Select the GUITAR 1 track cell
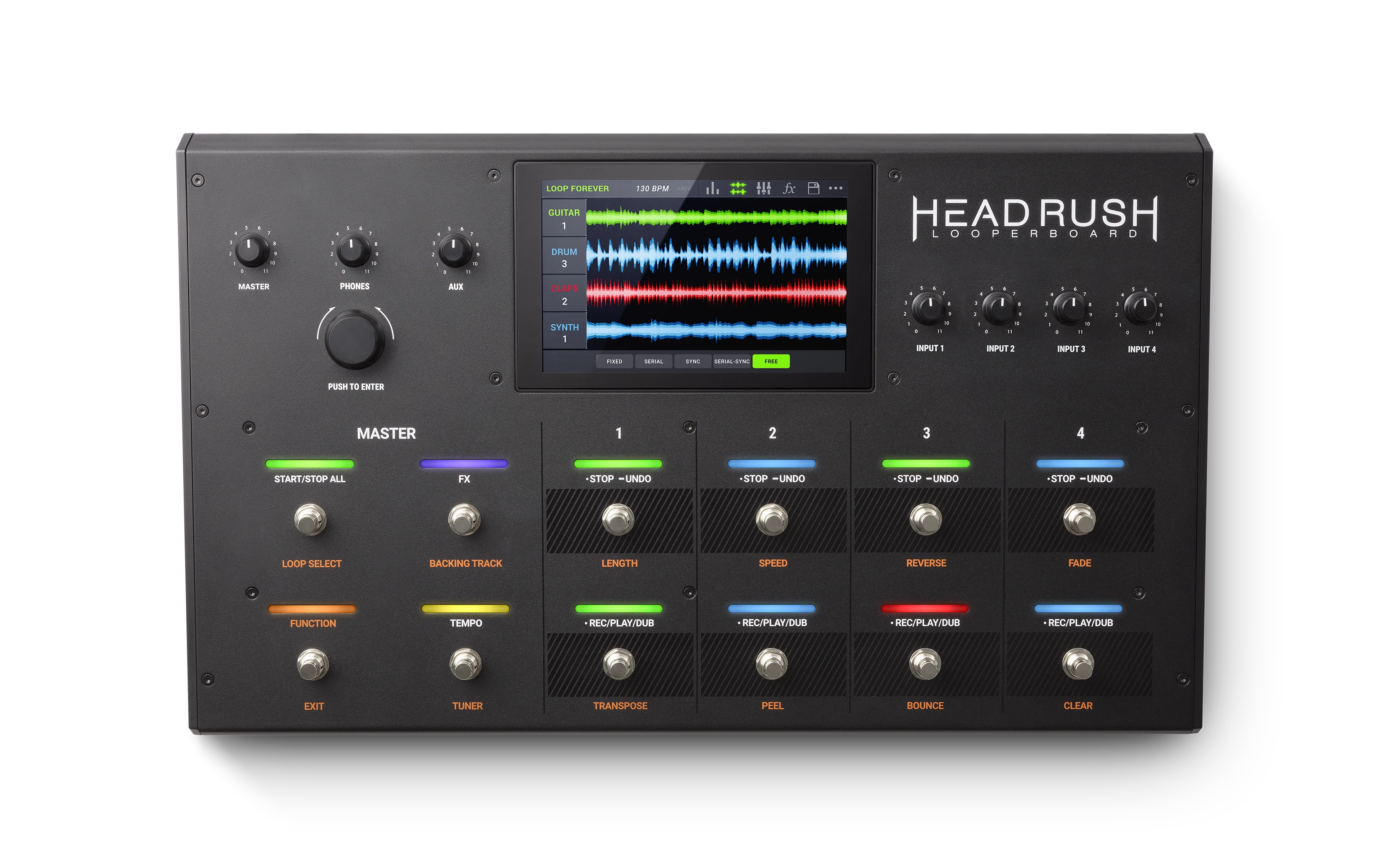Image resolution: width=1389 pixels, height=868 pixels. tap(564, 218)
